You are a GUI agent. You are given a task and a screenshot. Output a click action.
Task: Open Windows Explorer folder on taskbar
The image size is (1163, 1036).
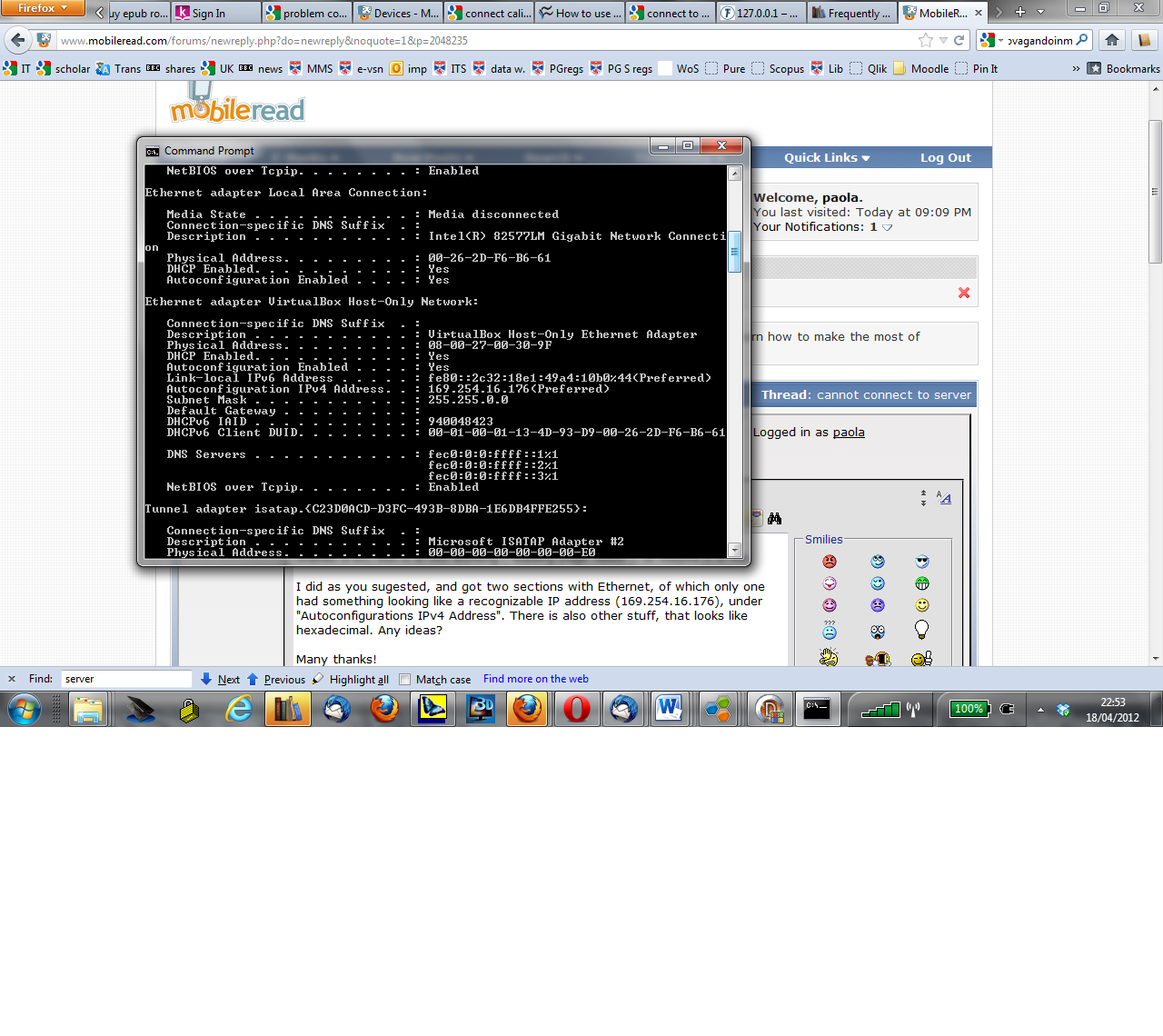pyautogui.click(x=87, y=709)
